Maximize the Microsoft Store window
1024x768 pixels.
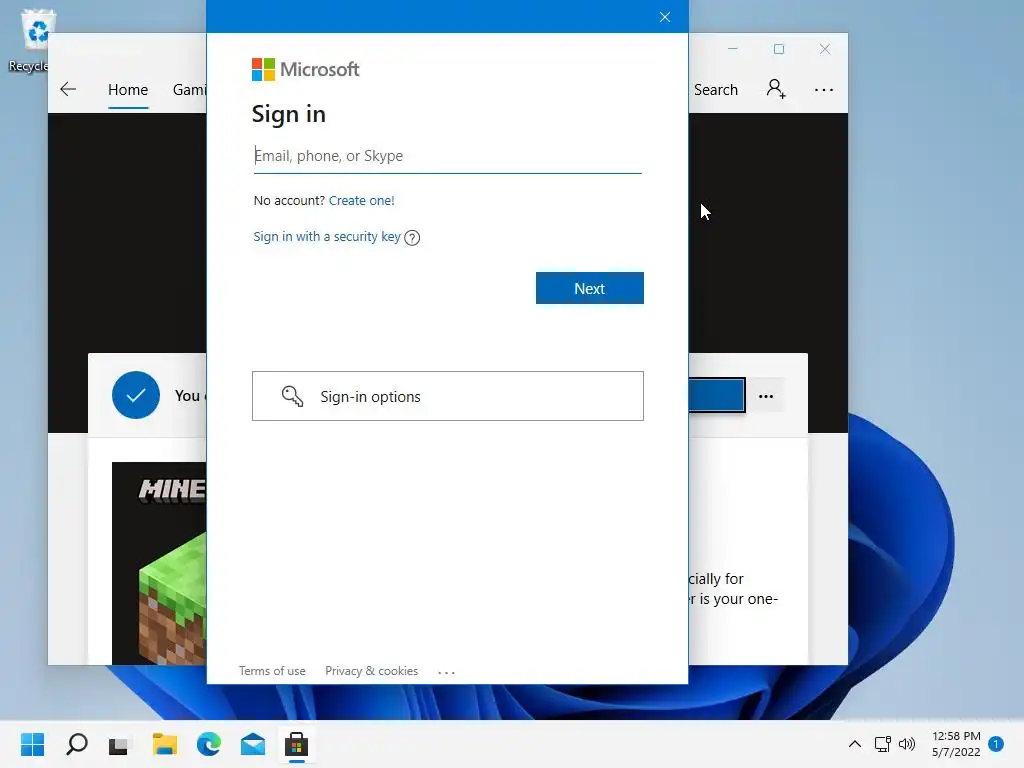(x=778, y=49)
